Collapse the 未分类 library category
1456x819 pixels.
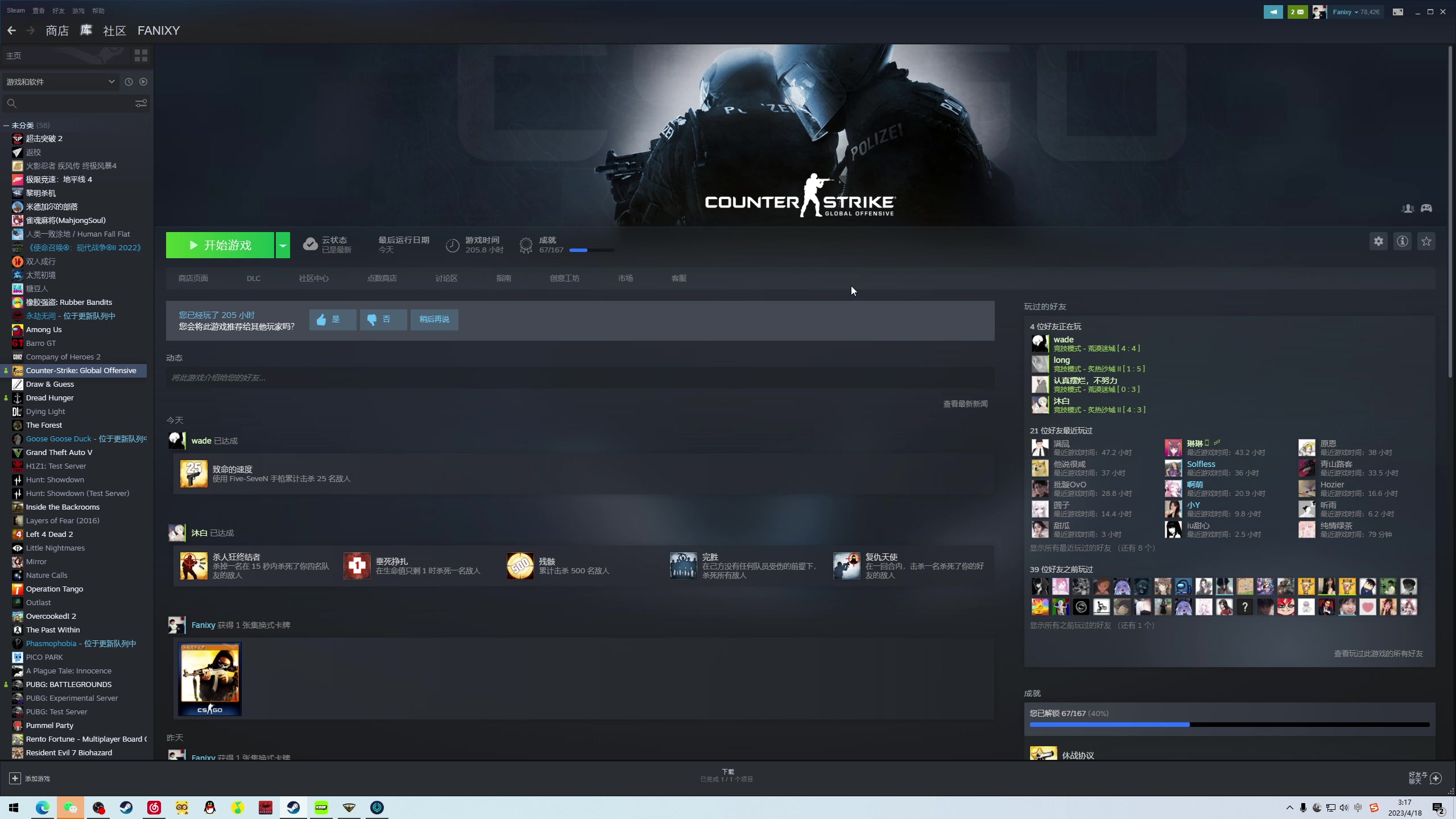[x=6, y=125]
